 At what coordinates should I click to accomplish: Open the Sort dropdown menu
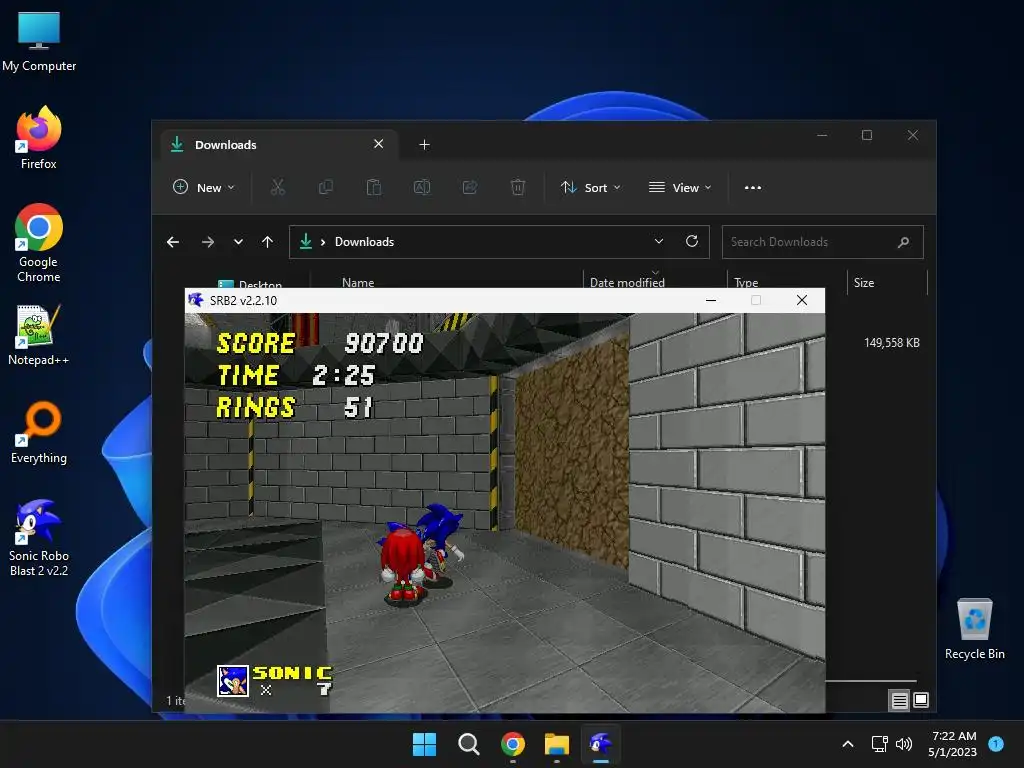tap(590, 187)
